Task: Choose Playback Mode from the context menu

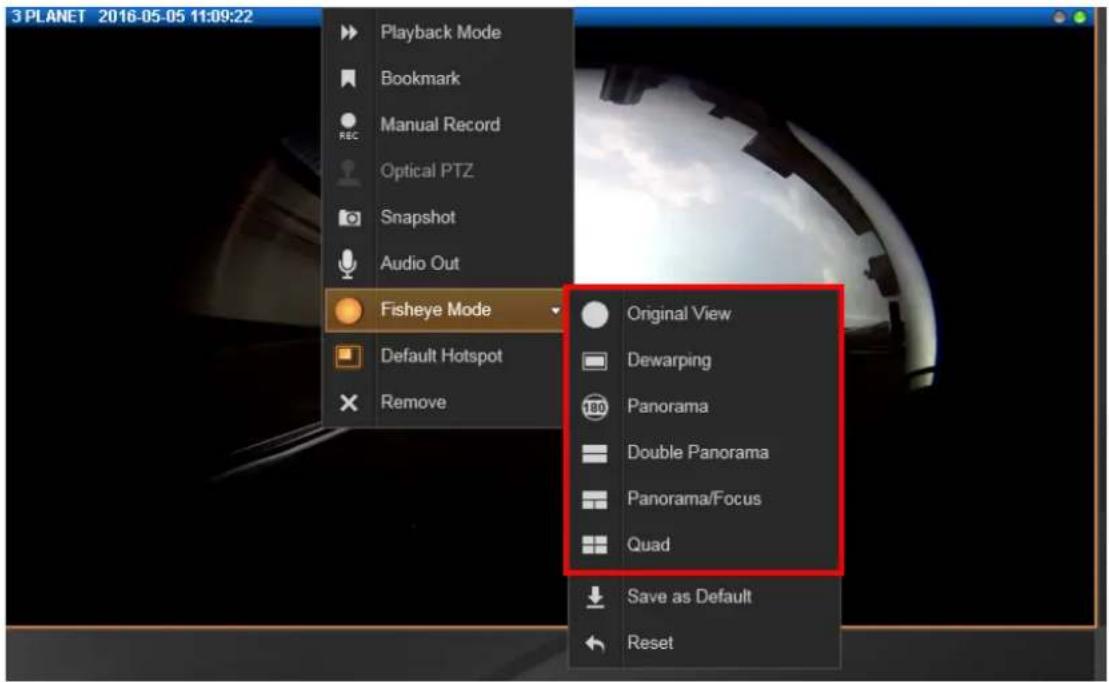Action: pos(448,33)
